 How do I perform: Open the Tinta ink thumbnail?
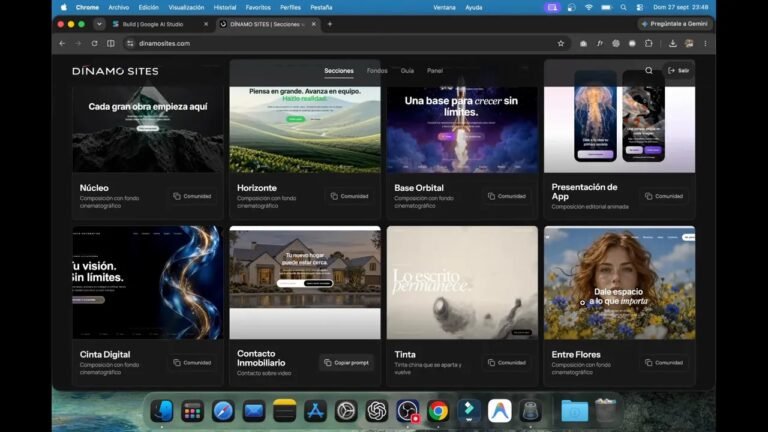tap(462, 283)
